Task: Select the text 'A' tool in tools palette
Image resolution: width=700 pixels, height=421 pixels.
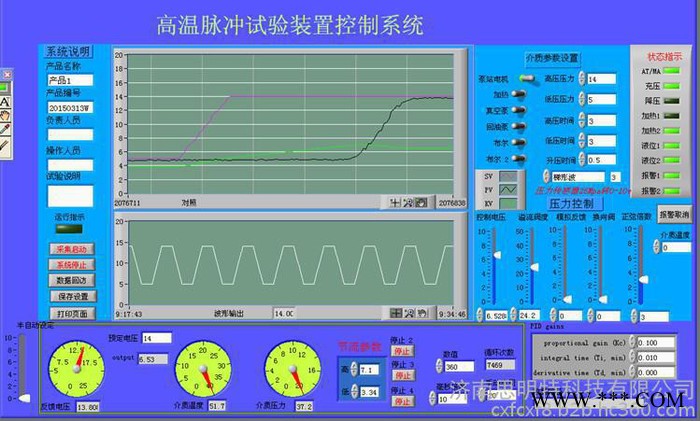Action: coord(5,102)
